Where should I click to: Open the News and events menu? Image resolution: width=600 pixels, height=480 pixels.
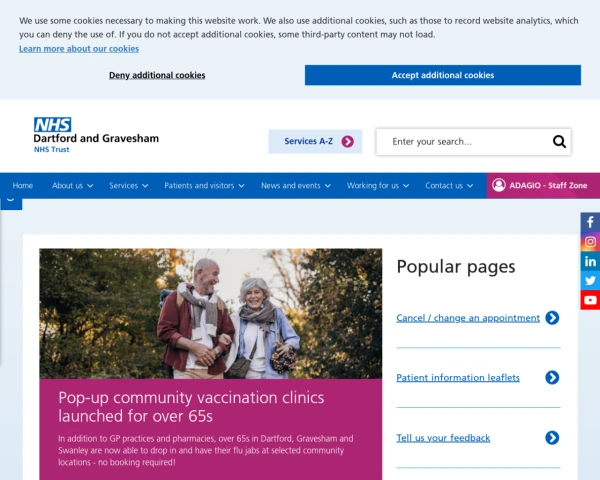pos(296,186)
